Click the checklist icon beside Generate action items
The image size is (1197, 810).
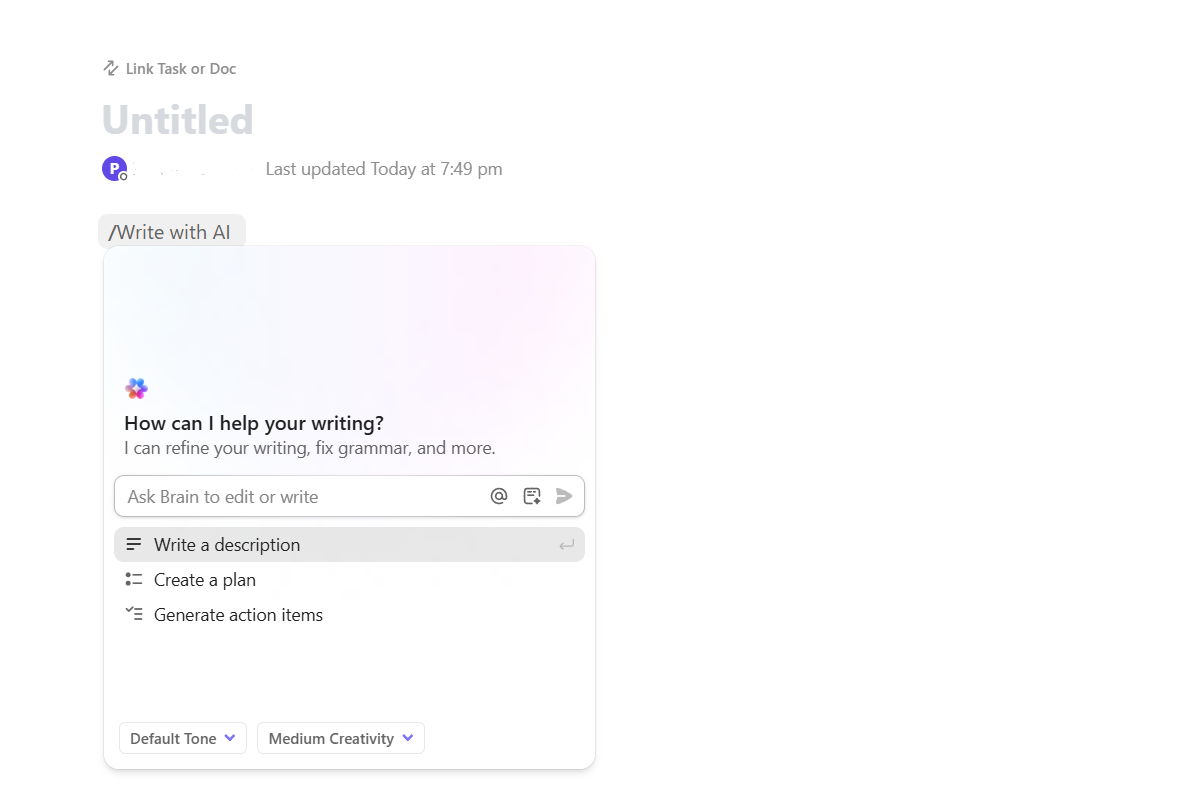pos(134,614)
